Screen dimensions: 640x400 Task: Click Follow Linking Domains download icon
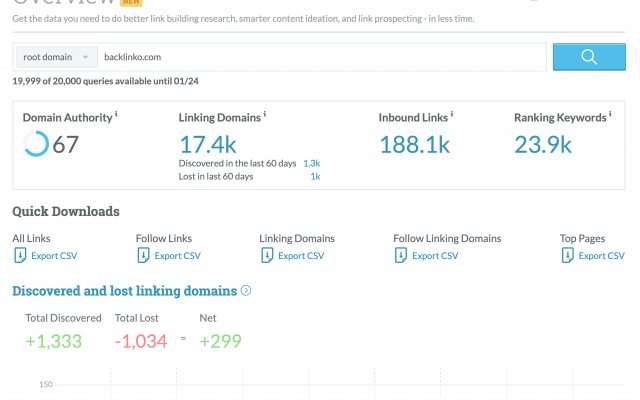401,256
